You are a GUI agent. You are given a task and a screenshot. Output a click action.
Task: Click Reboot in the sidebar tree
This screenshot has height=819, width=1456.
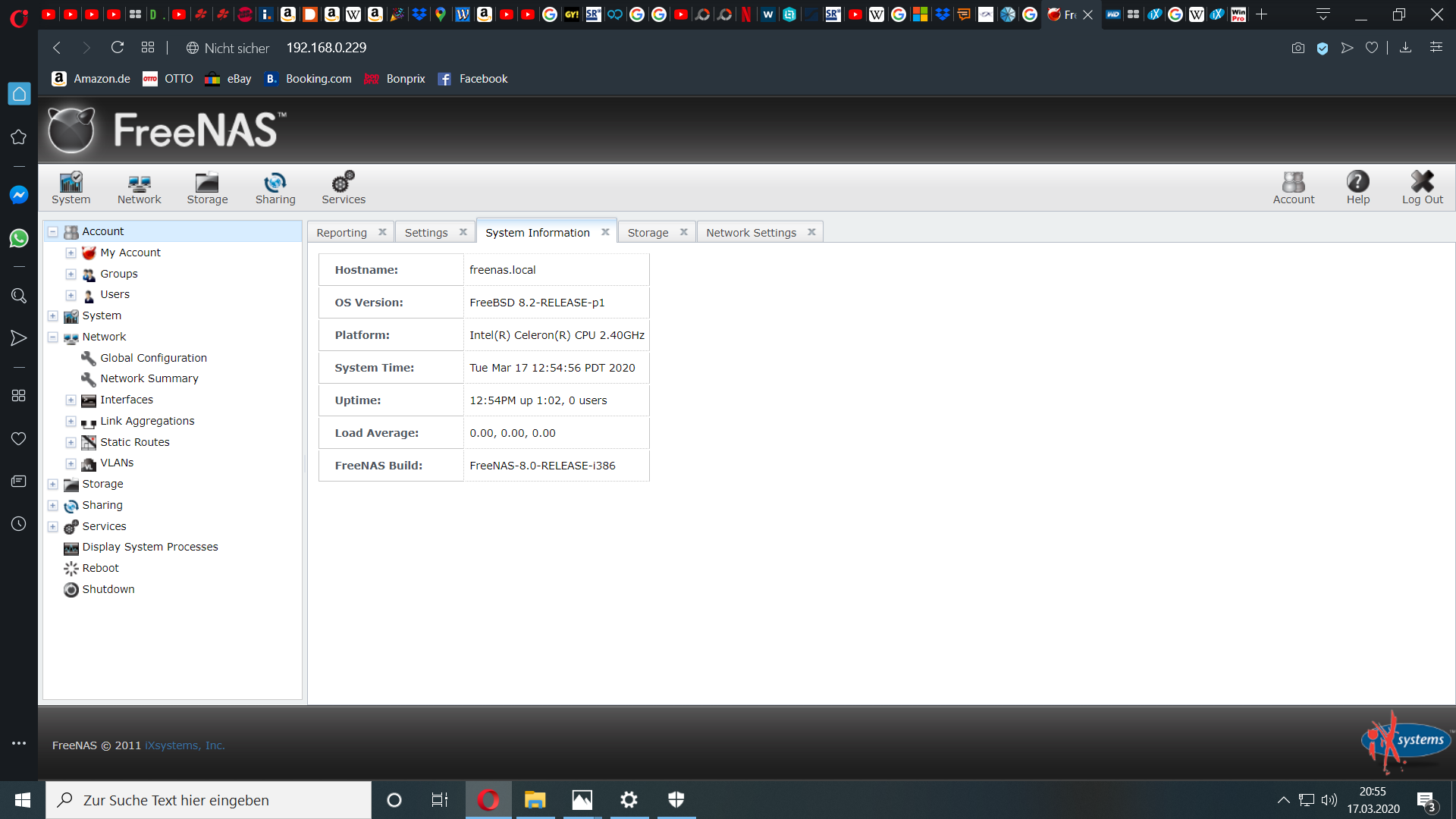click(x=100, y=568)
